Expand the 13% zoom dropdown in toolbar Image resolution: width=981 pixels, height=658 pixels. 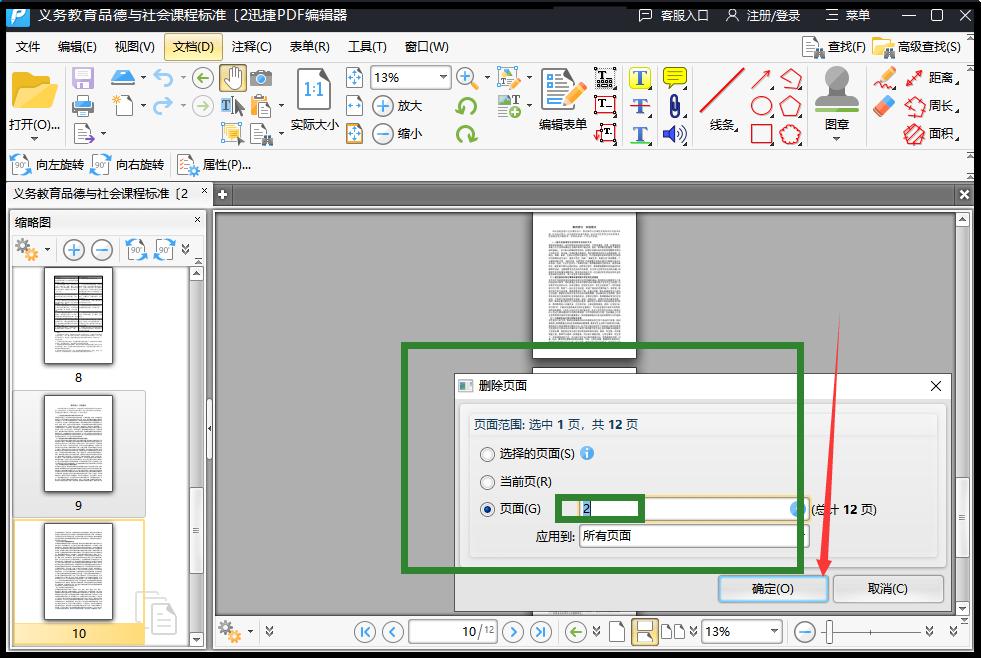pyautogui.click(x=443, y=78)
